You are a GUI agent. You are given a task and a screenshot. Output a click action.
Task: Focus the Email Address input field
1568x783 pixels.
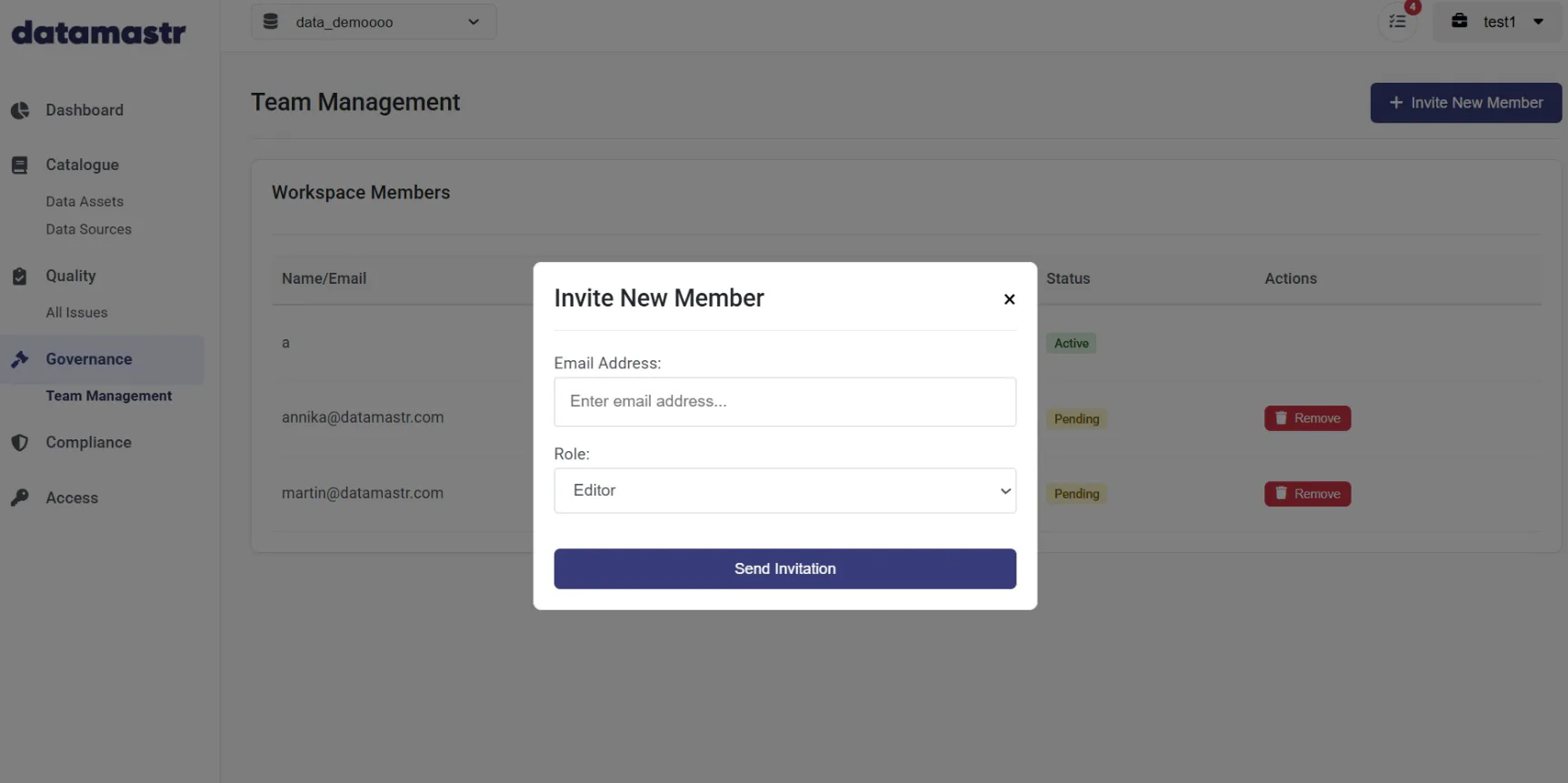click(784, 402)
